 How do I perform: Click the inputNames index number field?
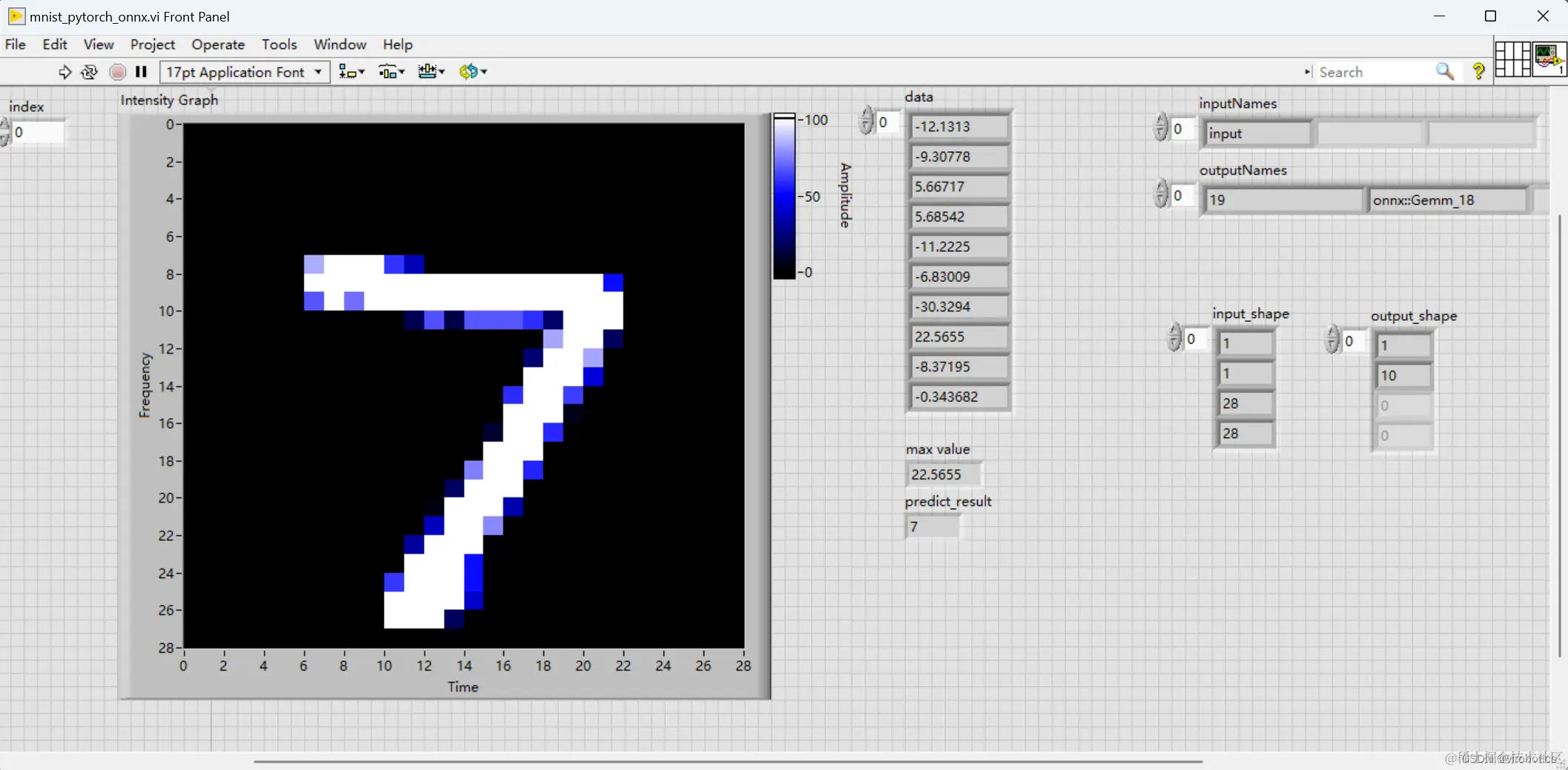1182,129
